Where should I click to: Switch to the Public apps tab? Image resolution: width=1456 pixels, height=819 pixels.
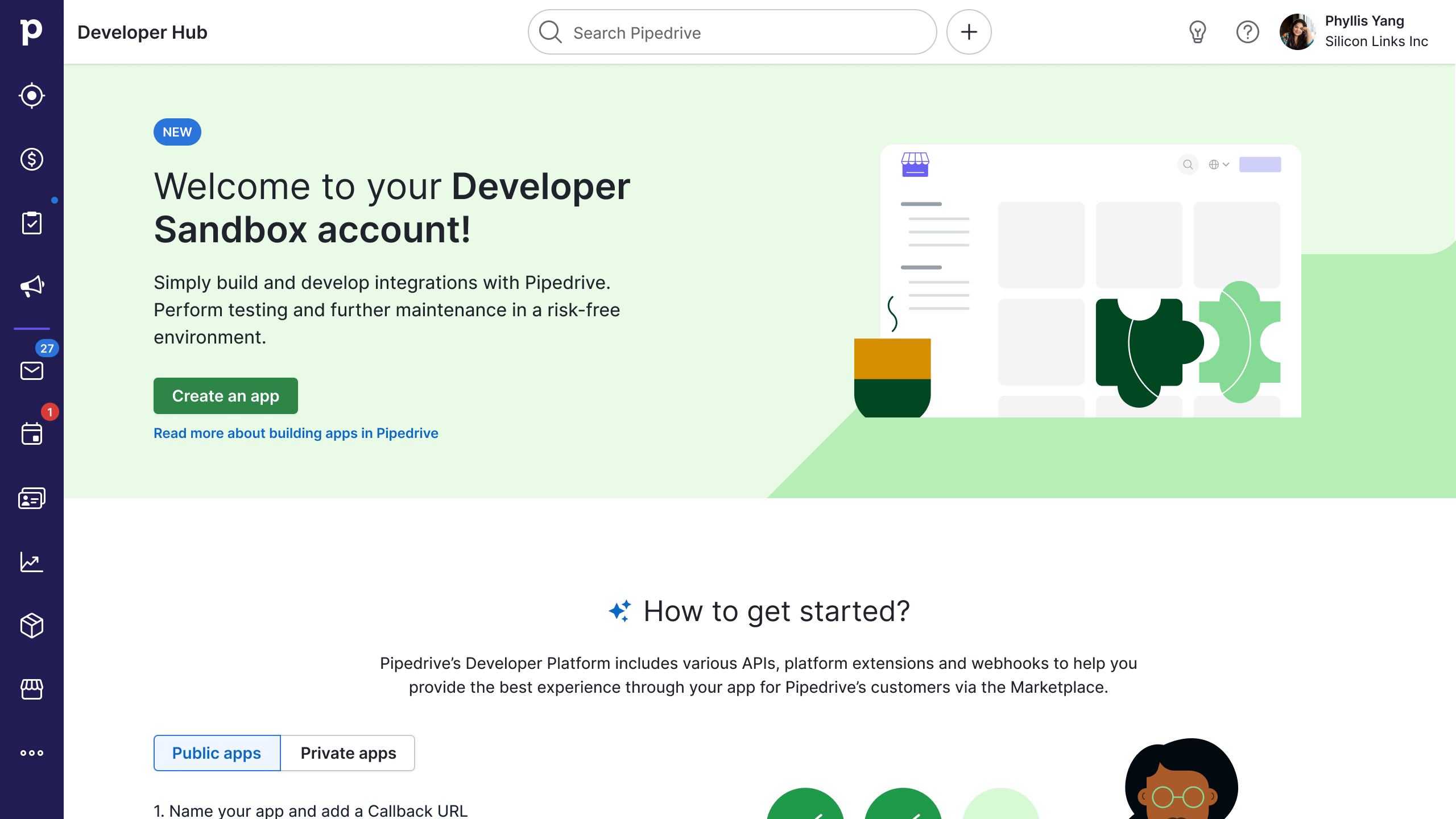(x=216, y=753)
